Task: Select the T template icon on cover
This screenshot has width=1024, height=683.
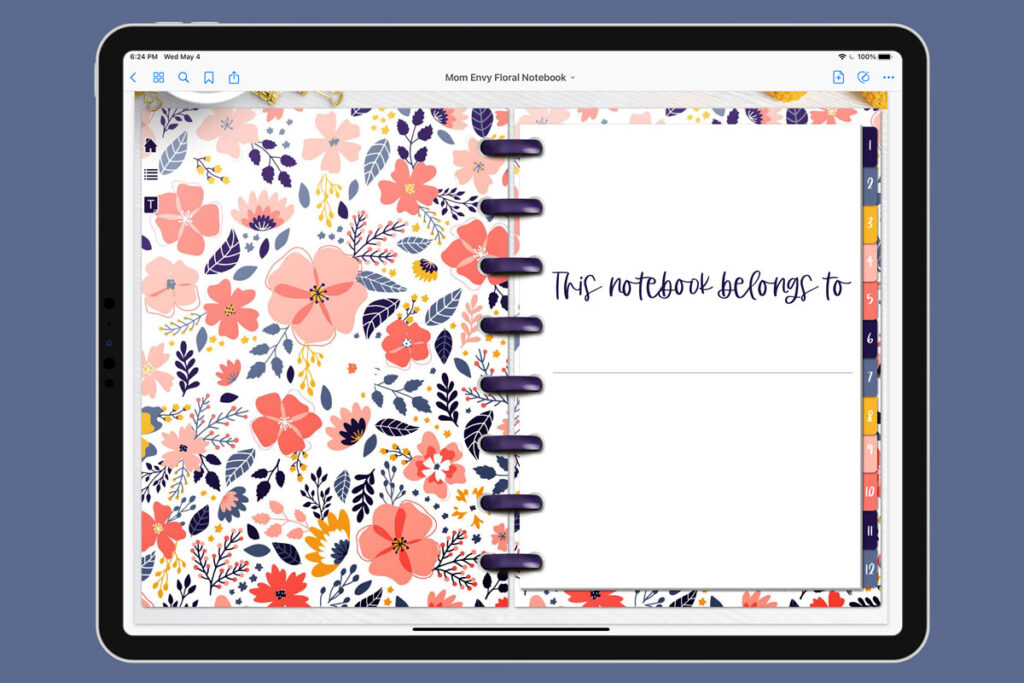Action: [150, 205]
